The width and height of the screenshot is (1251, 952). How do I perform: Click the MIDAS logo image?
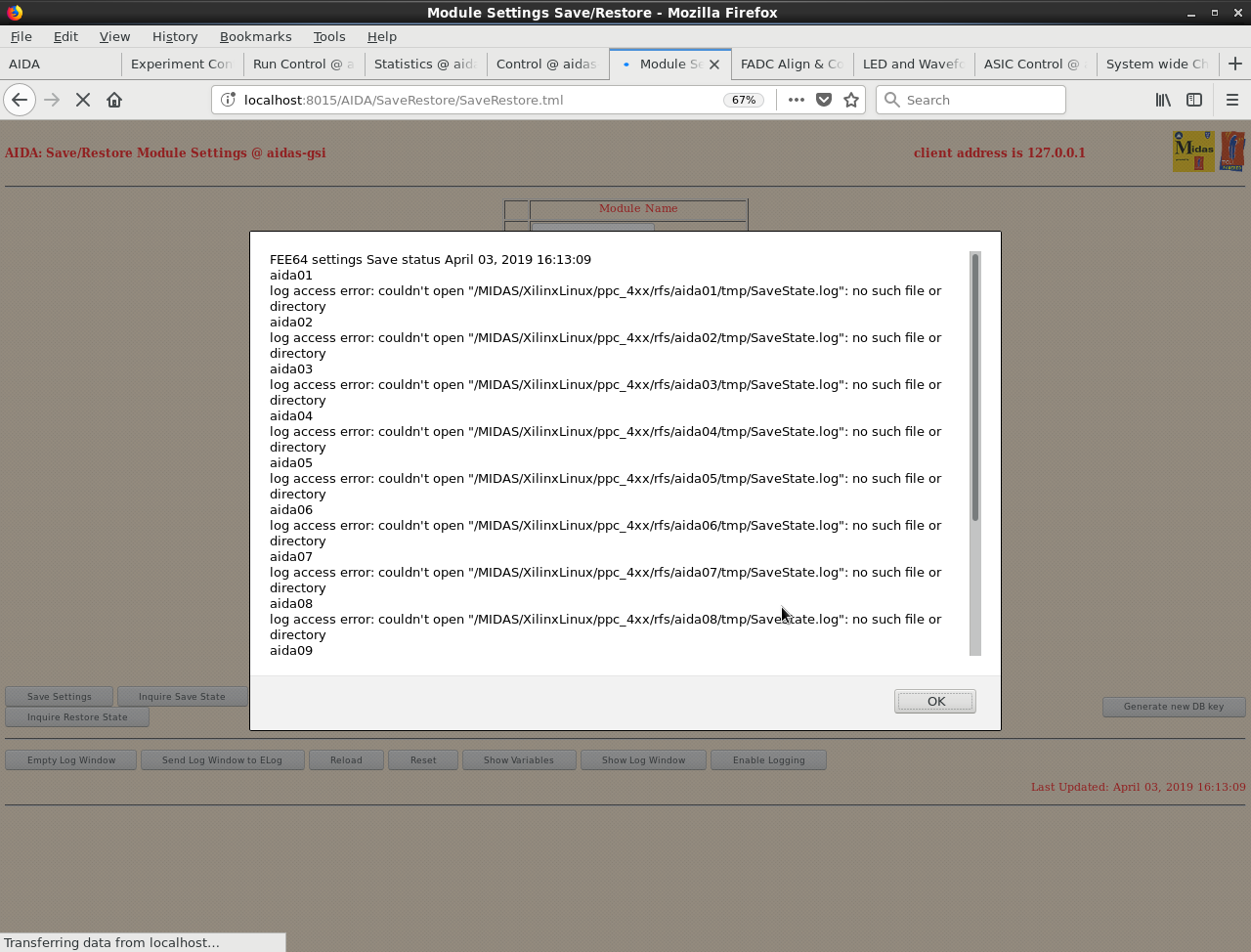(1193, 151)
